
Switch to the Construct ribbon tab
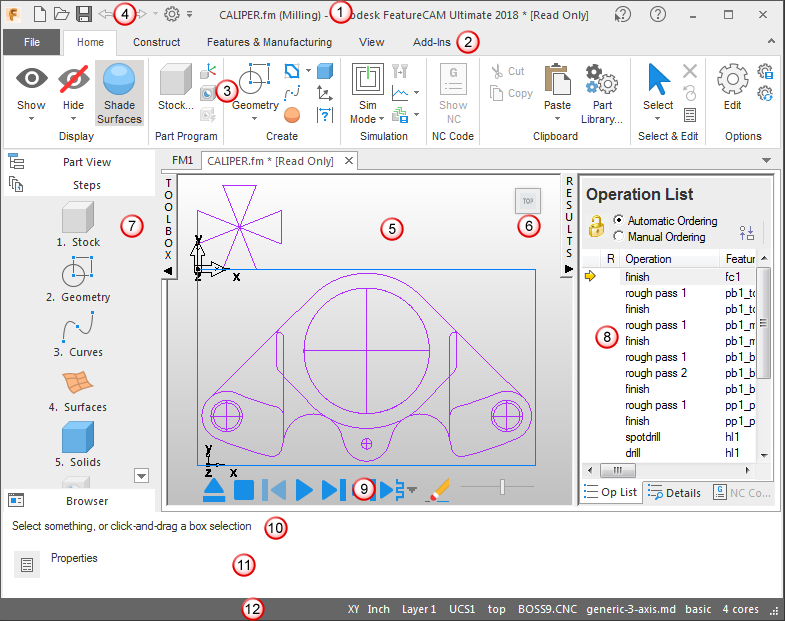coord(156,42)
